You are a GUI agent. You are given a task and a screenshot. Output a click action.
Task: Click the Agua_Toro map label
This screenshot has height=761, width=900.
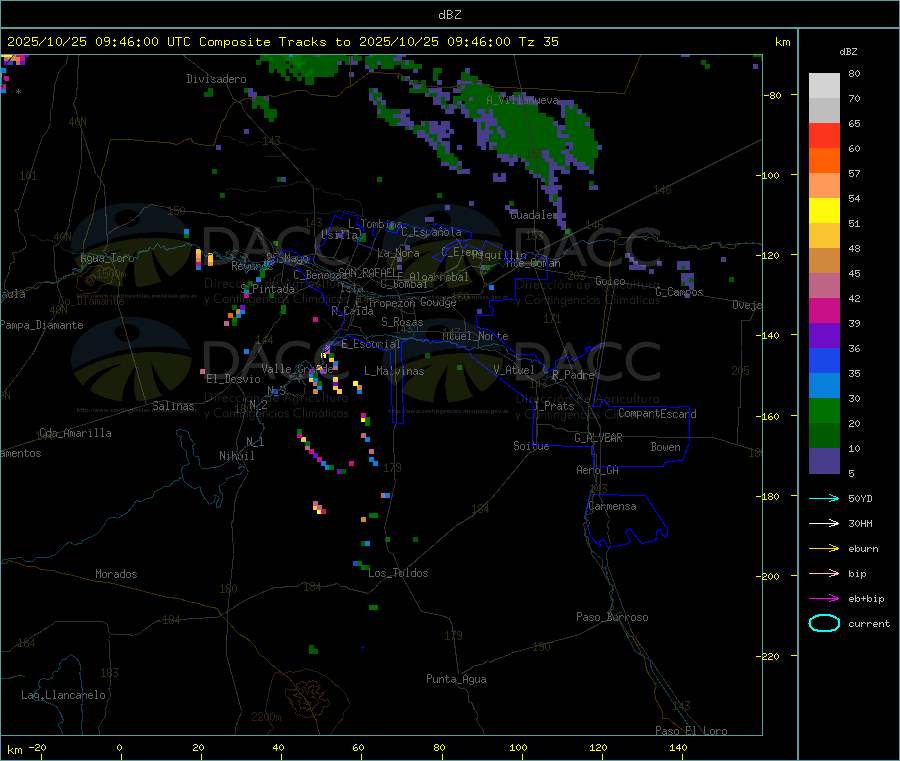[x=107, y=258]
